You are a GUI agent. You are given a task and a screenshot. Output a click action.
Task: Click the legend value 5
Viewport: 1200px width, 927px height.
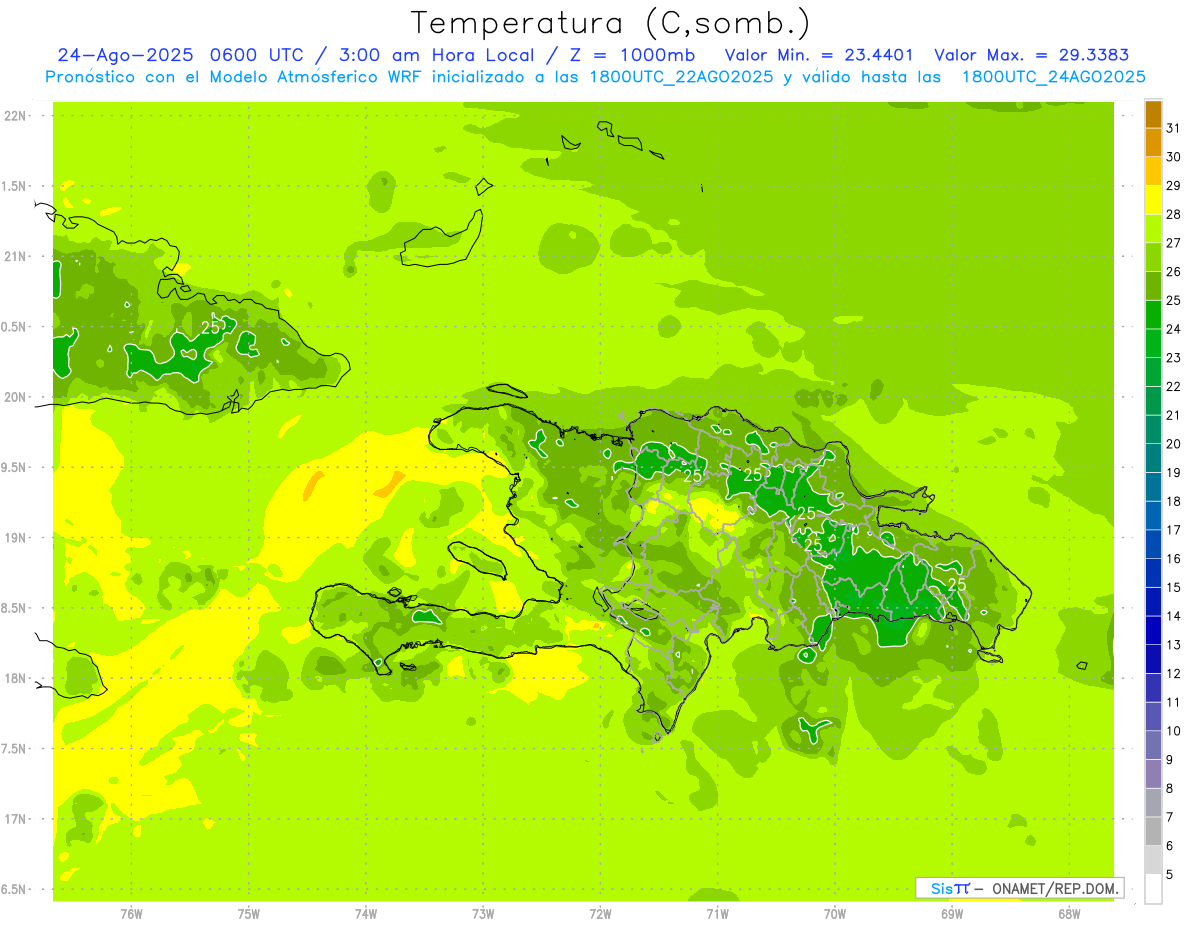click(1170, 875)
